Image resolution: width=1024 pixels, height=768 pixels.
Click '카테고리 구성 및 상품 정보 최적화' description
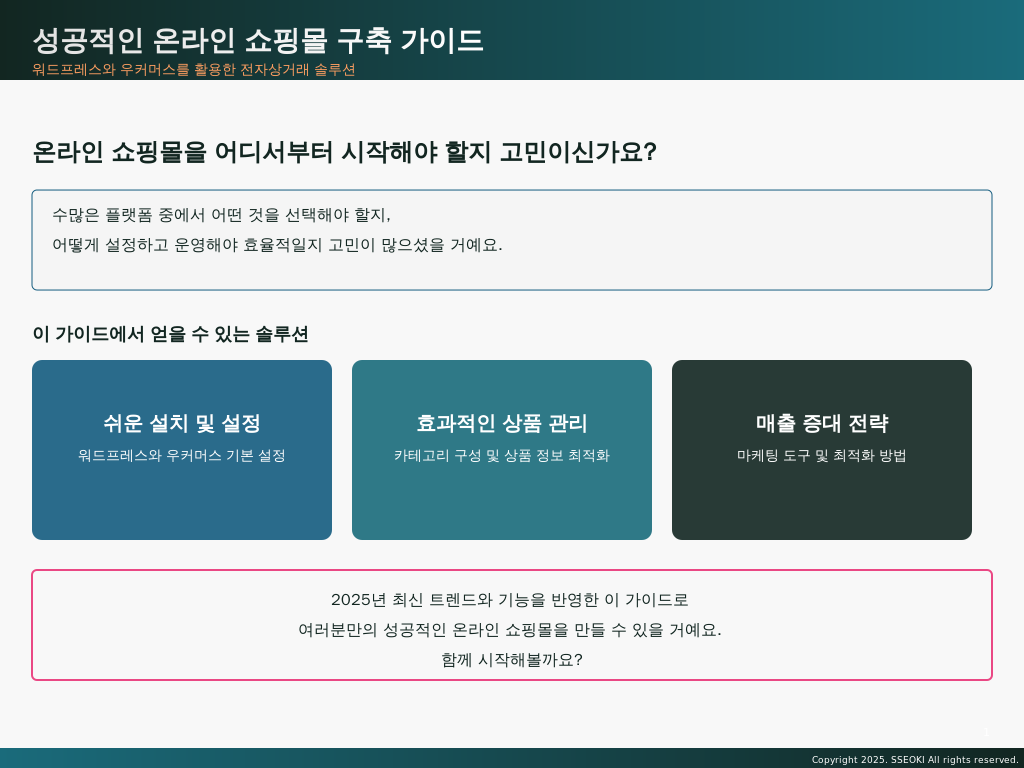(x=502, y=455)
